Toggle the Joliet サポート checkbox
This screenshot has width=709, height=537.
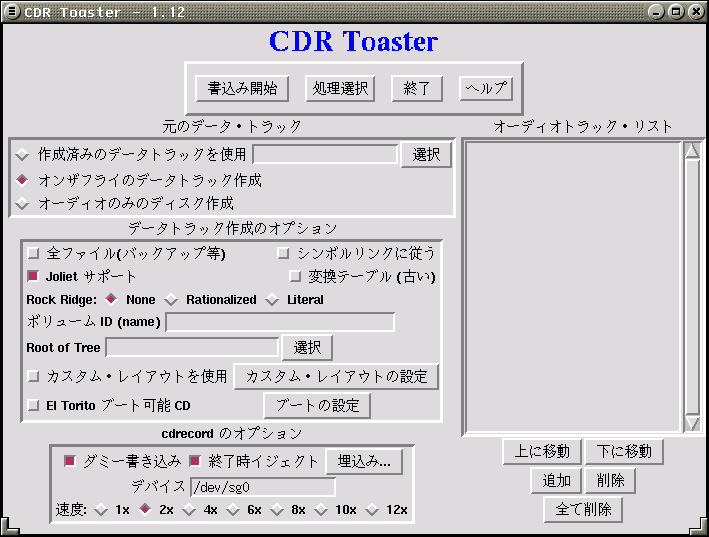(34, 276)
